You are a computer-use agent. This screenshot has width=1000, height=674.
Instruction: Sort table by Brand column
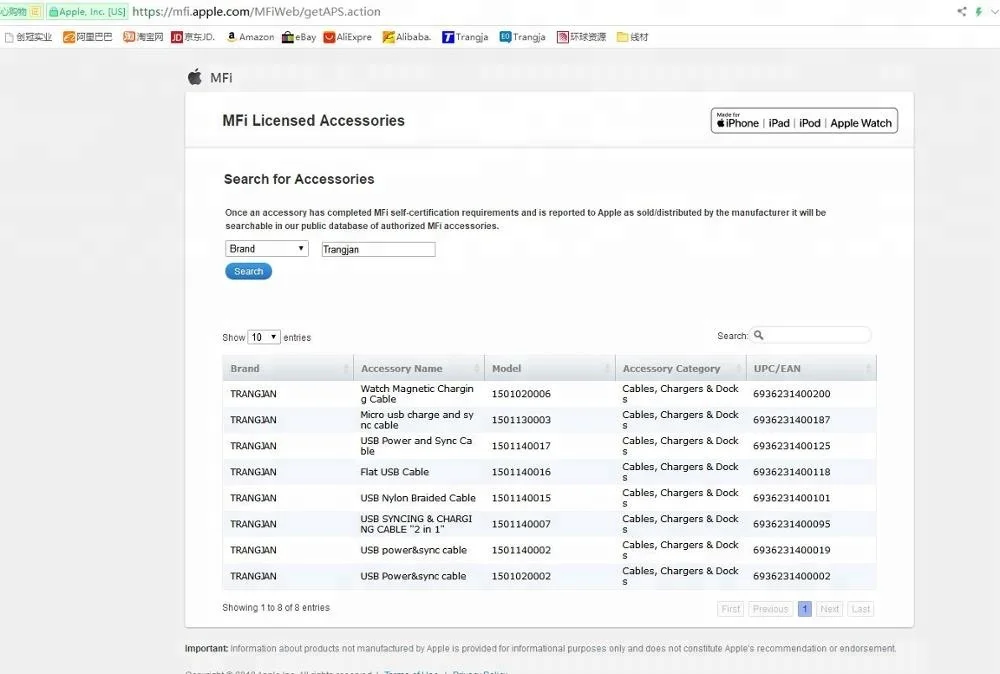tap(288, 368)
